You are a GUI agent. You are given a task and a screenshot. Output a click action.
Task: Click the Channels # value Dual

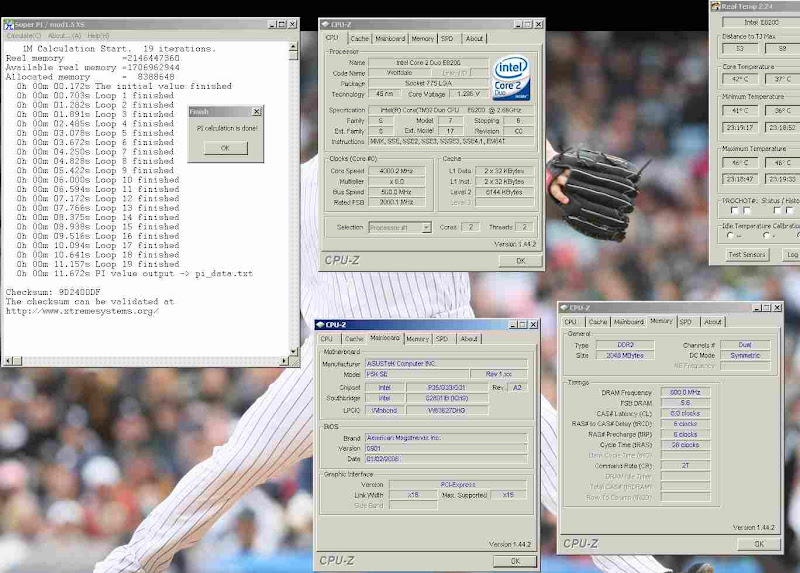(745, 345)
